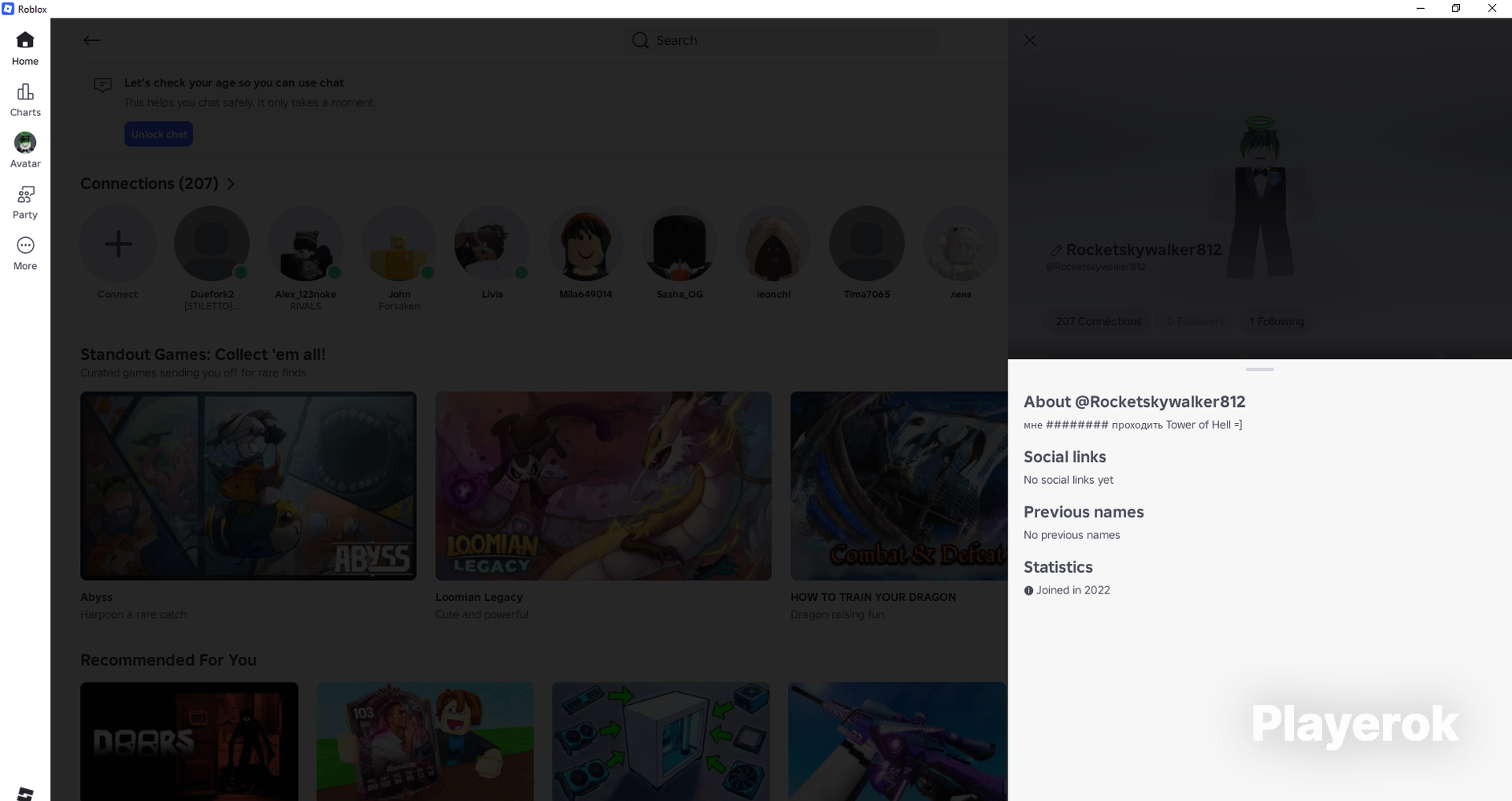Open John's connection avatar
This screenshot has height=801, width=1512.
point(399,244)
